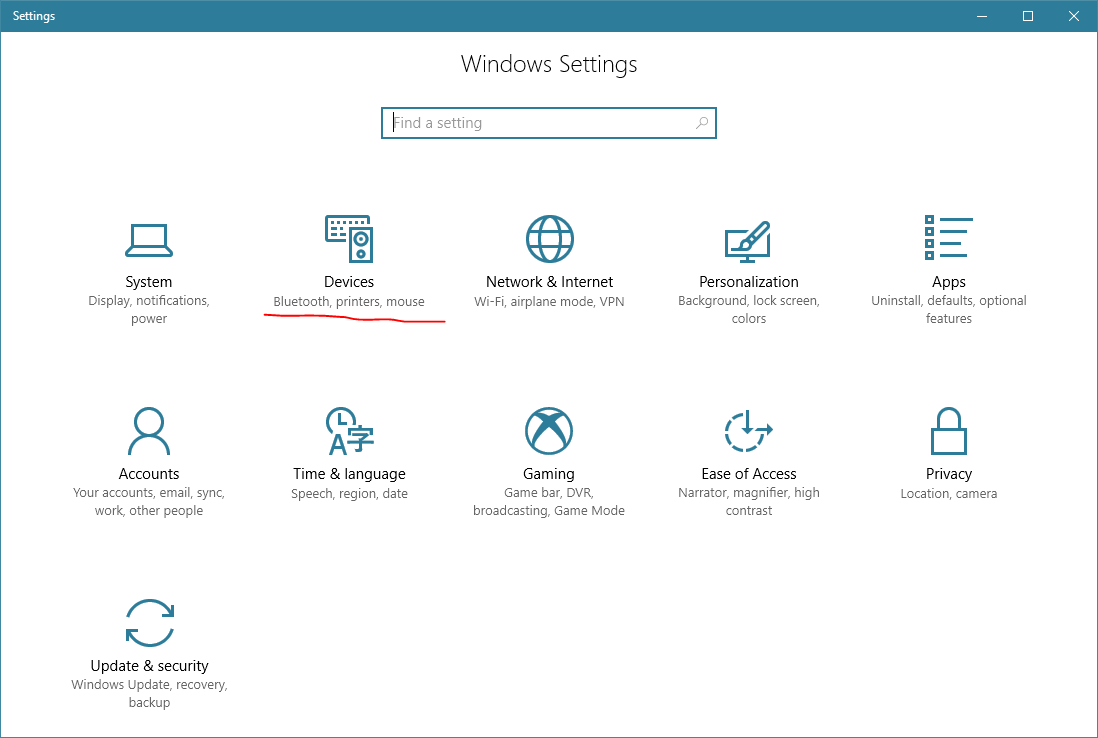Open Privacy padlock icon
The image size is (1098, 738).
click(x=949, y=431)
